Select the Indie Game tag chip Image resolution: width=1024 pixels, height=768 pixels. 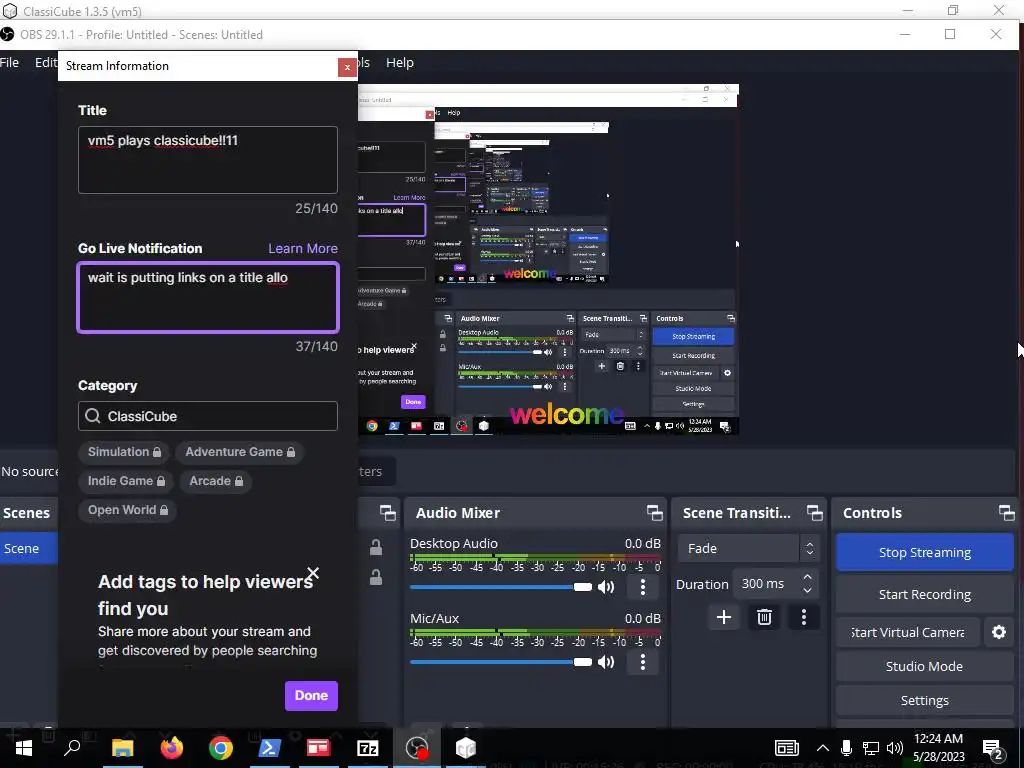pos(126,481)
